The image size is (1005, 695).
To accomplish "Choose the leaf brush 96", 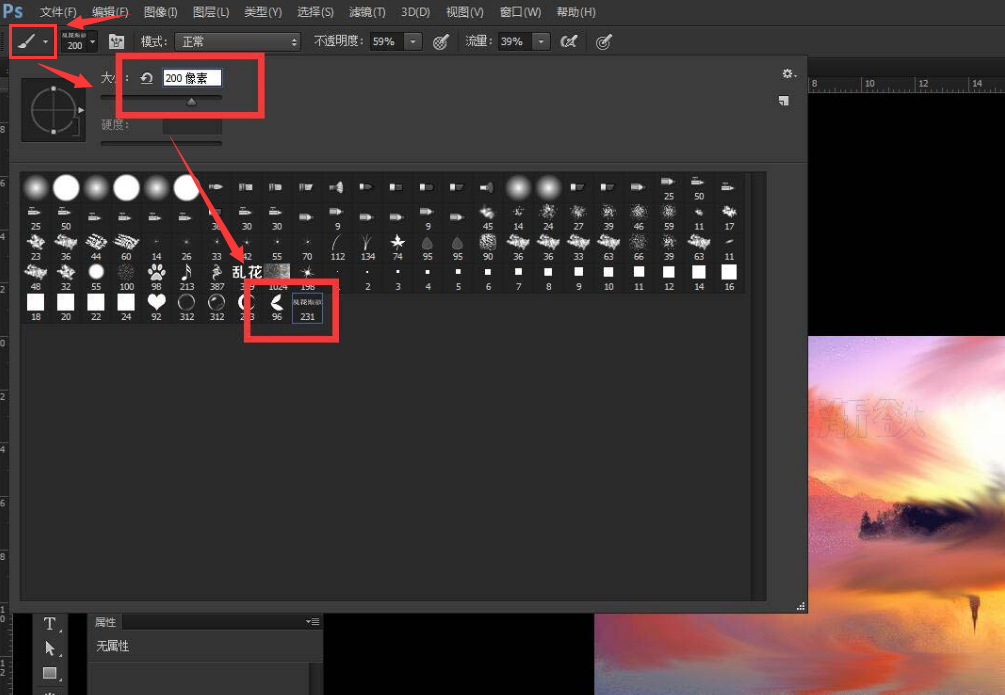I will (277, 308).
